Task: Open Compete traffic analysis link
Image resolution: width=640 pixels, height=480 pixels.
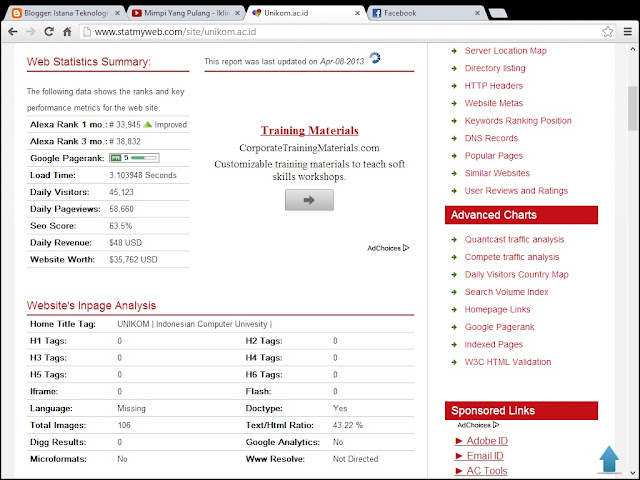Action: pos(512,257)
